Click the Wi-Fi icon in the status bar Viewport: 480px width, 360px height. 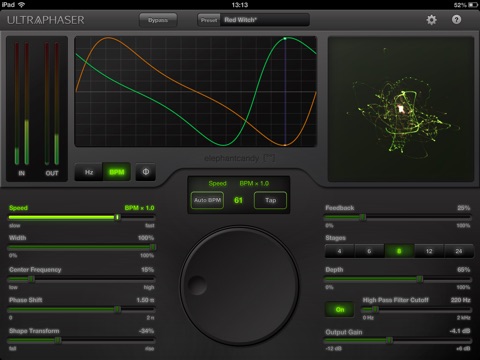point(21,4)
